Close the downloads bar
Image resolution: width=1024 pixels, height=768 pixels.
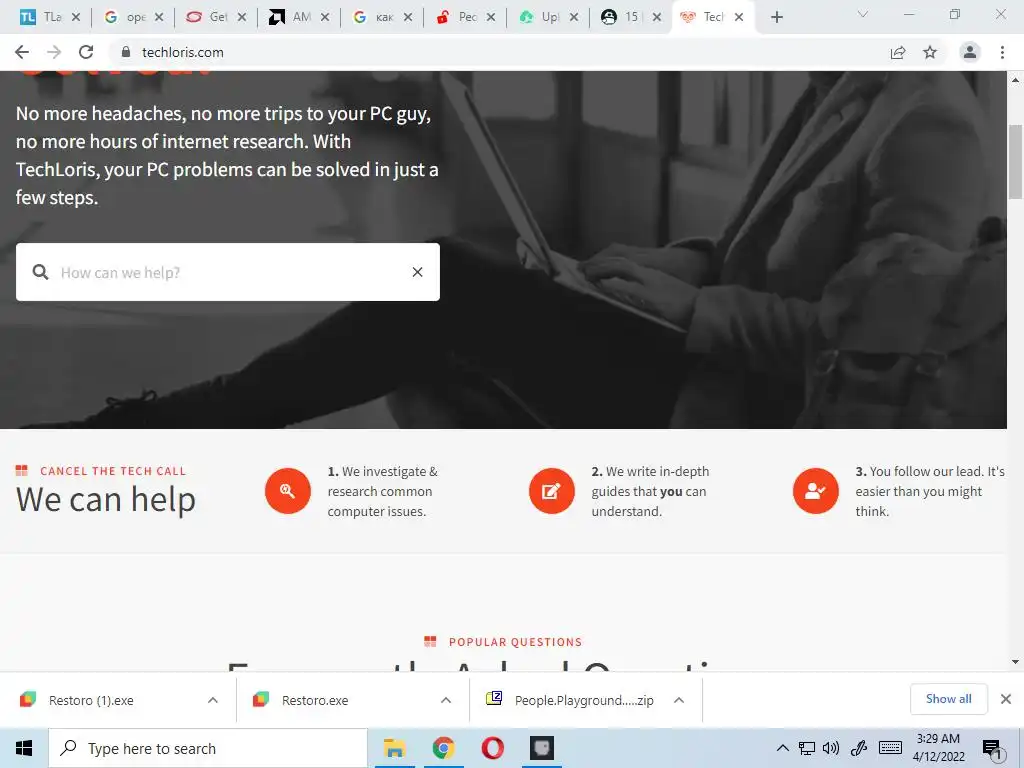pyautogui.click(x=1006, y=699)
